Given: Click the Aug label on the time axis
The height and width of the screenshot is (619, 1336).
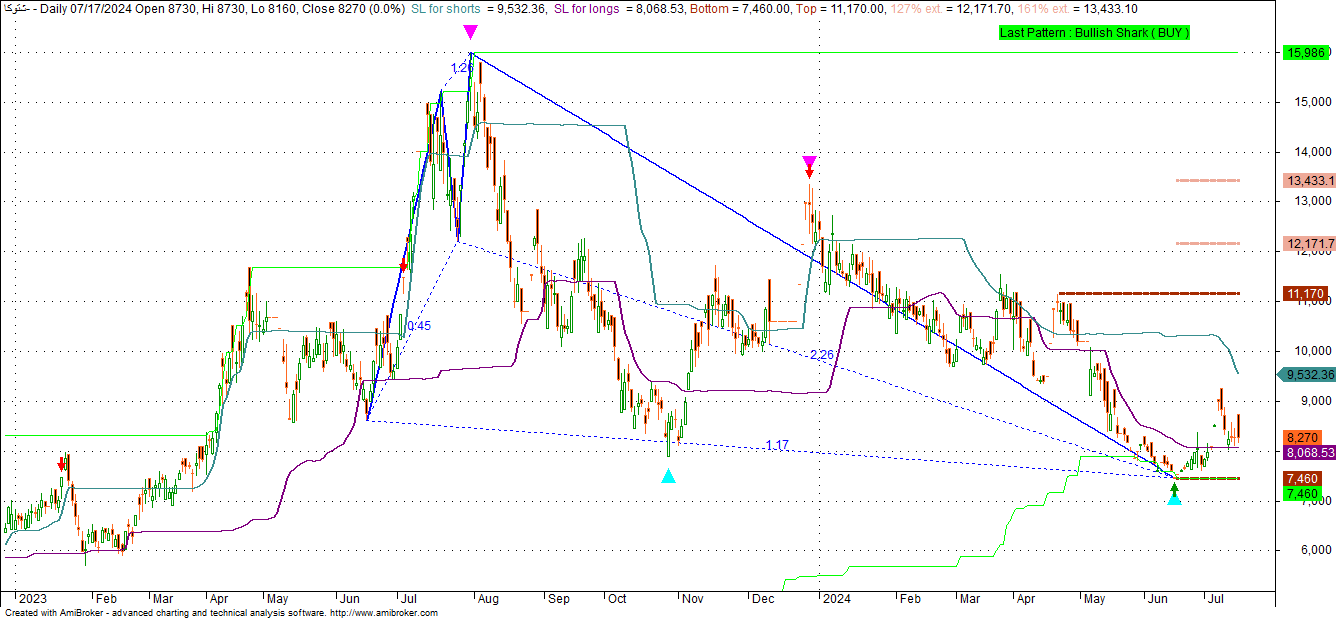Looking at the screenshot, I should point(488,599).
